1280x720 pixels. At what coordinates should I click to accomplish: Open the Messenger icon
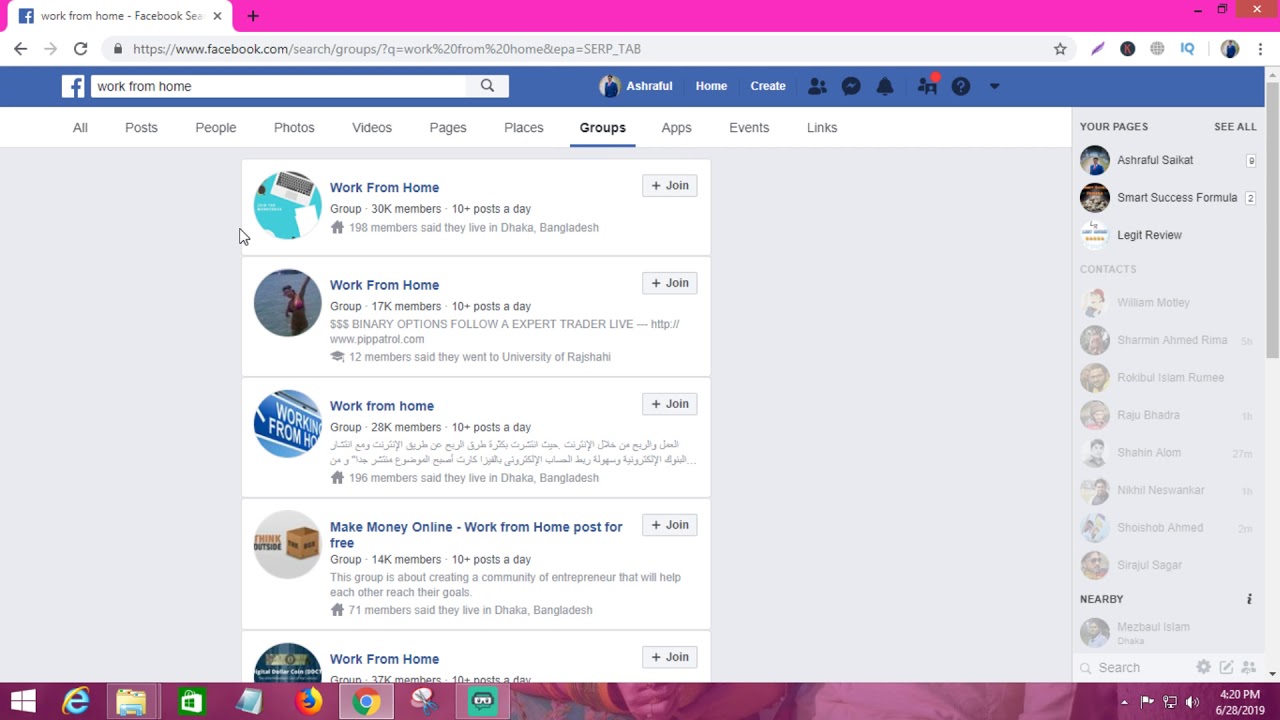(851, 86)
